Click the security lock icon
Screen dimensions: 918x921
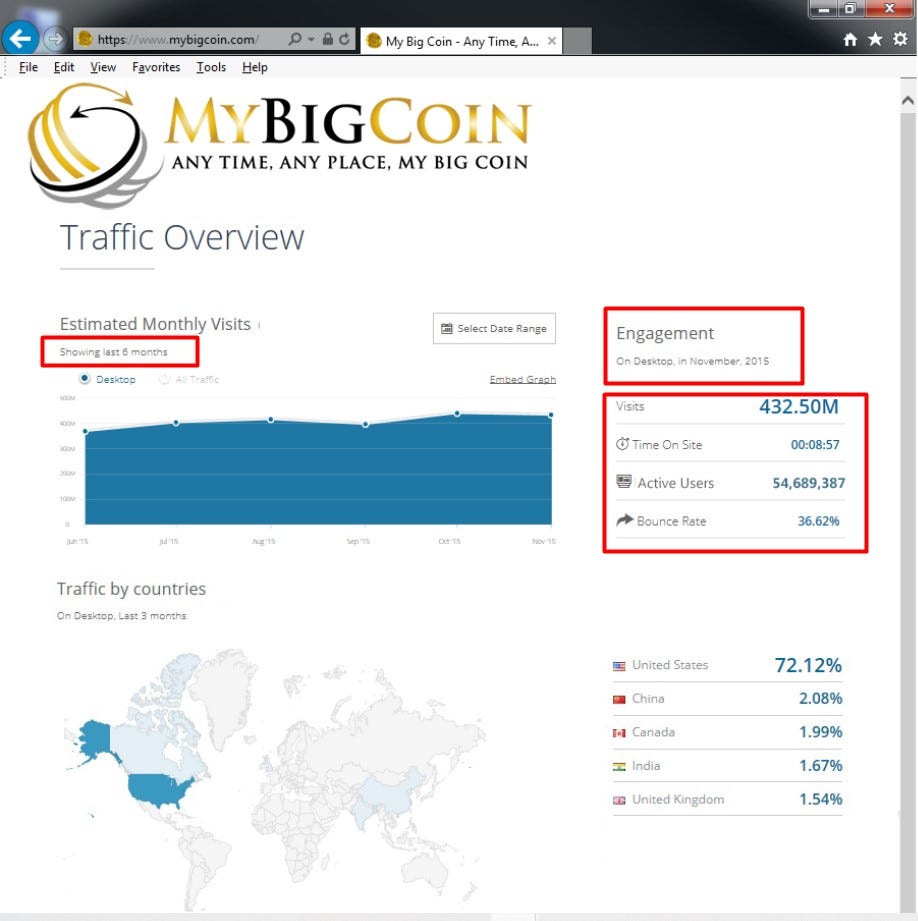(328, 39)
